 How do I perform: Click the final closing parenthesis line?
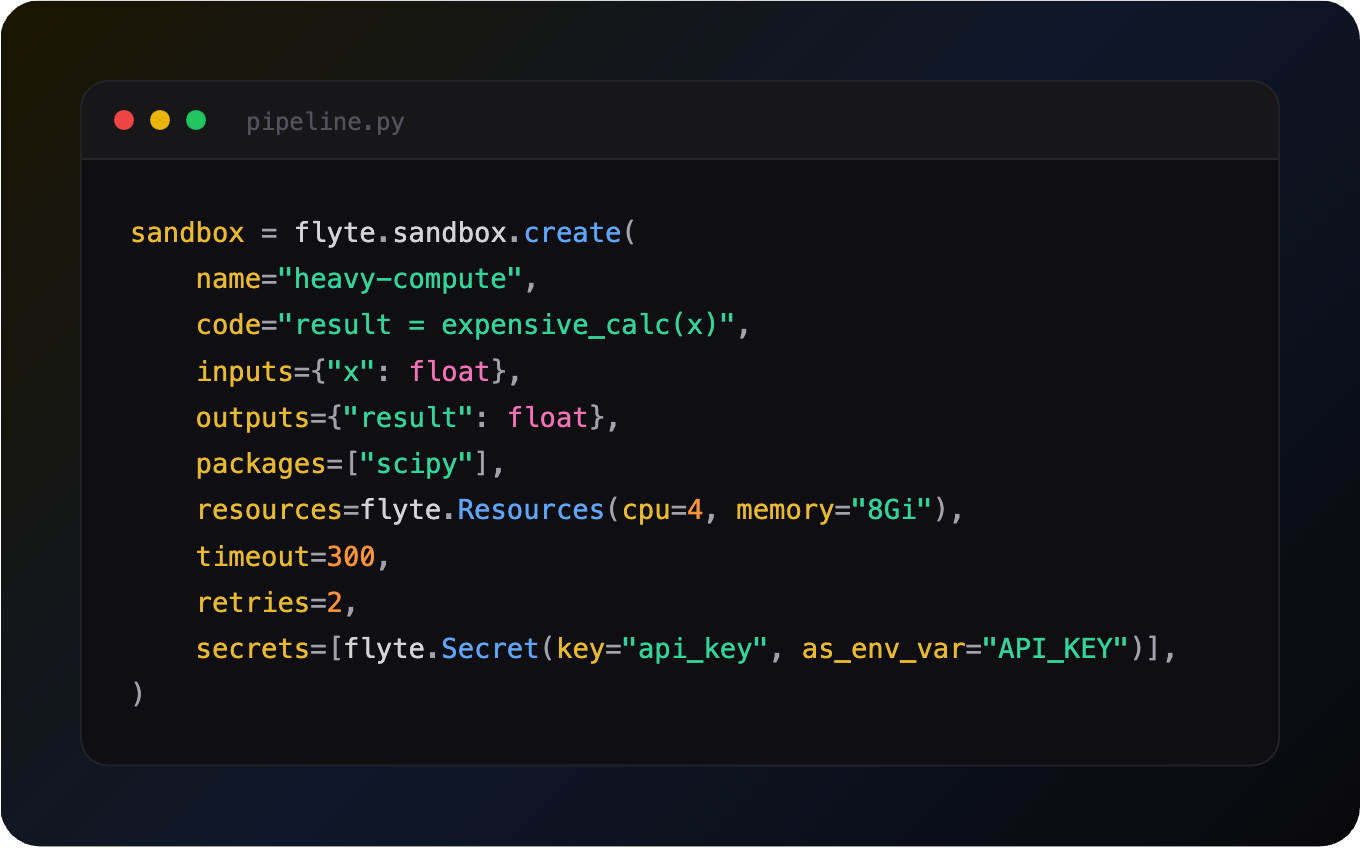tap(138, 694)
